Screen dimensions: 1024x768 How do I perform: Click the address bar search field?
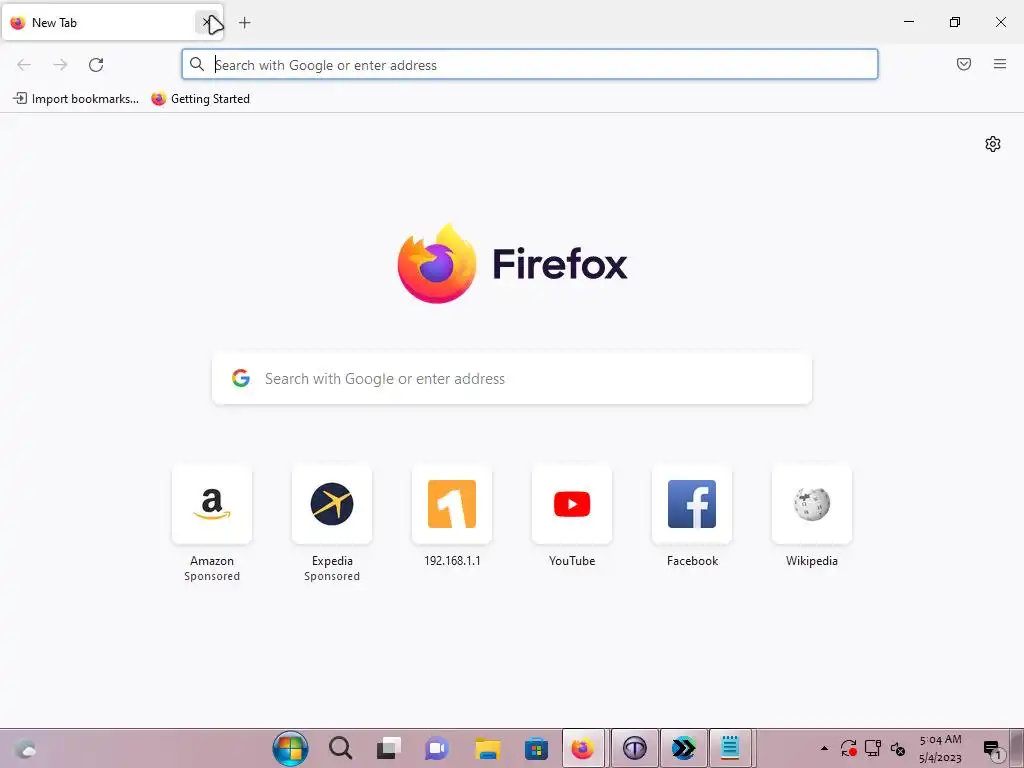530,65
